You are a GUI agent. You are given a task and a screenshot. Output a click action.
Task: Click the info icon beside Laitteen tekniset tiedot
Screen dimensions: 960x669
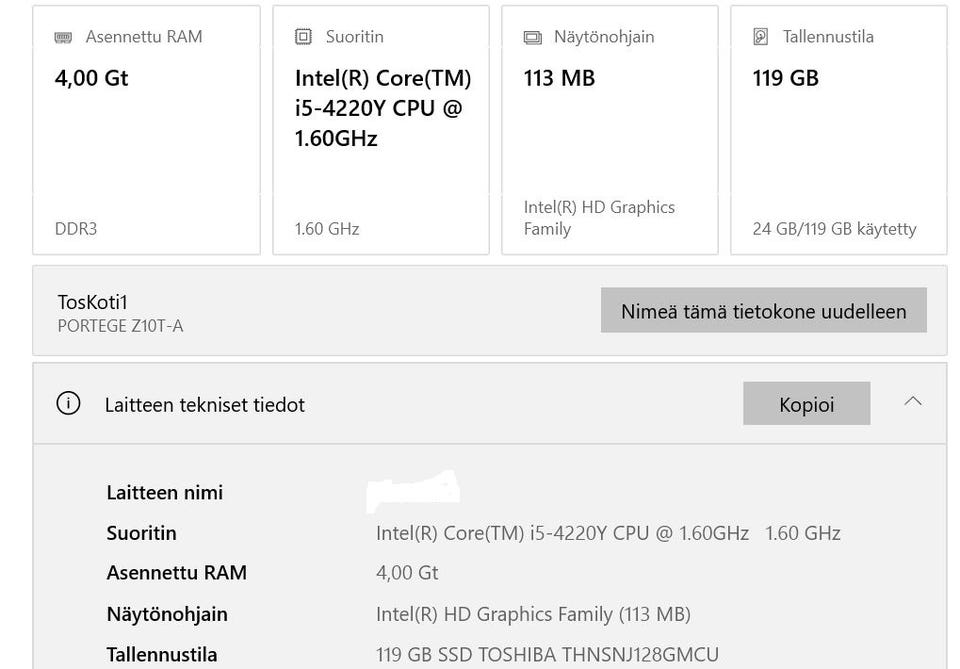(68, 404)
